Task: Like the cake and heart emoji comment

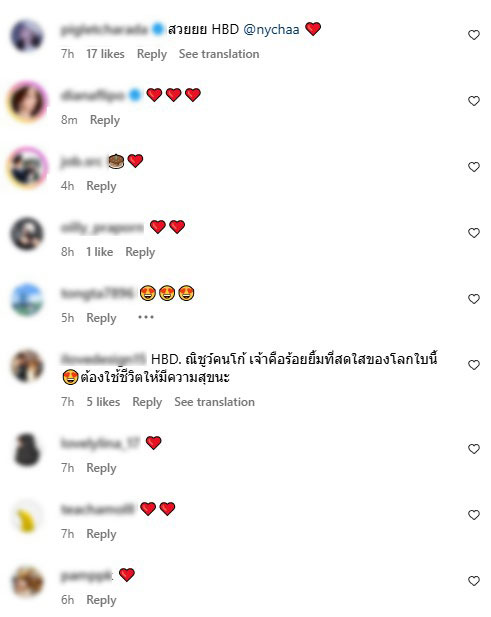Action: tap(474, 167)
